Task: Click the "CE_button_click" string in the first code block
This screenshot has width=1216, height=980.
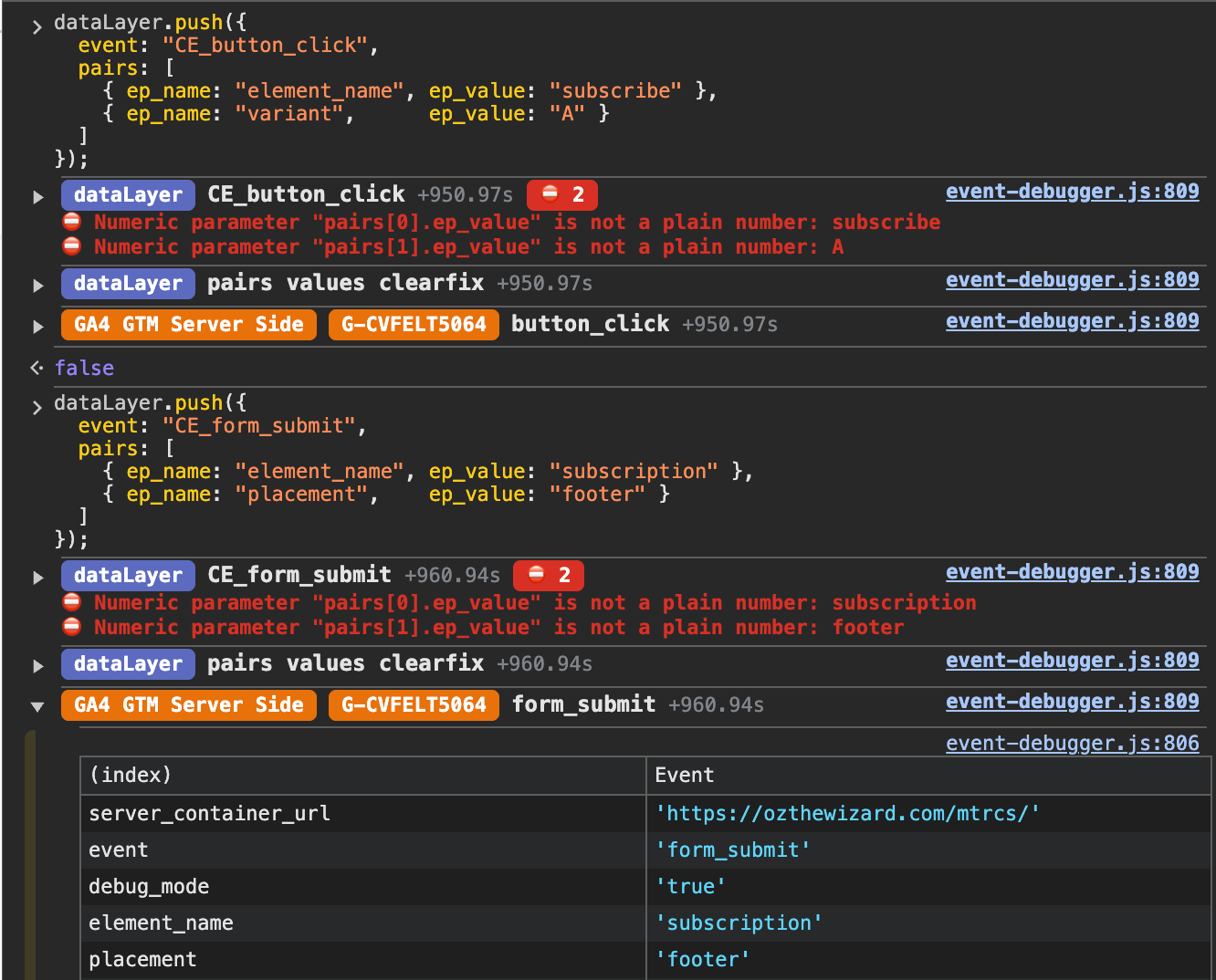Action: click(265, 46)
